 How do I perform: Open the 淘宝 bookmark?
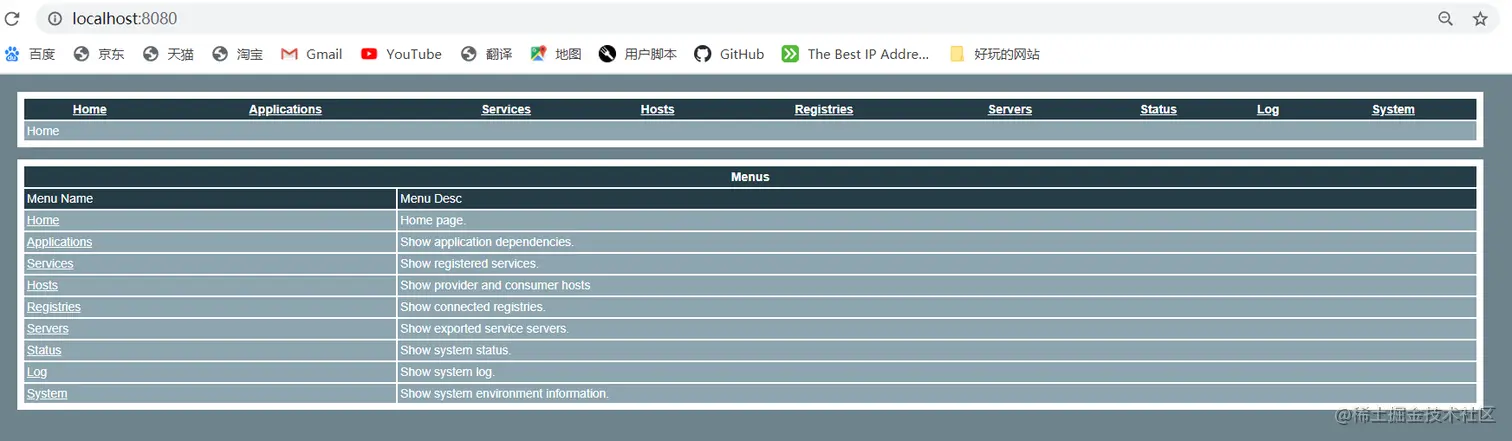click(x=237, y=54)
